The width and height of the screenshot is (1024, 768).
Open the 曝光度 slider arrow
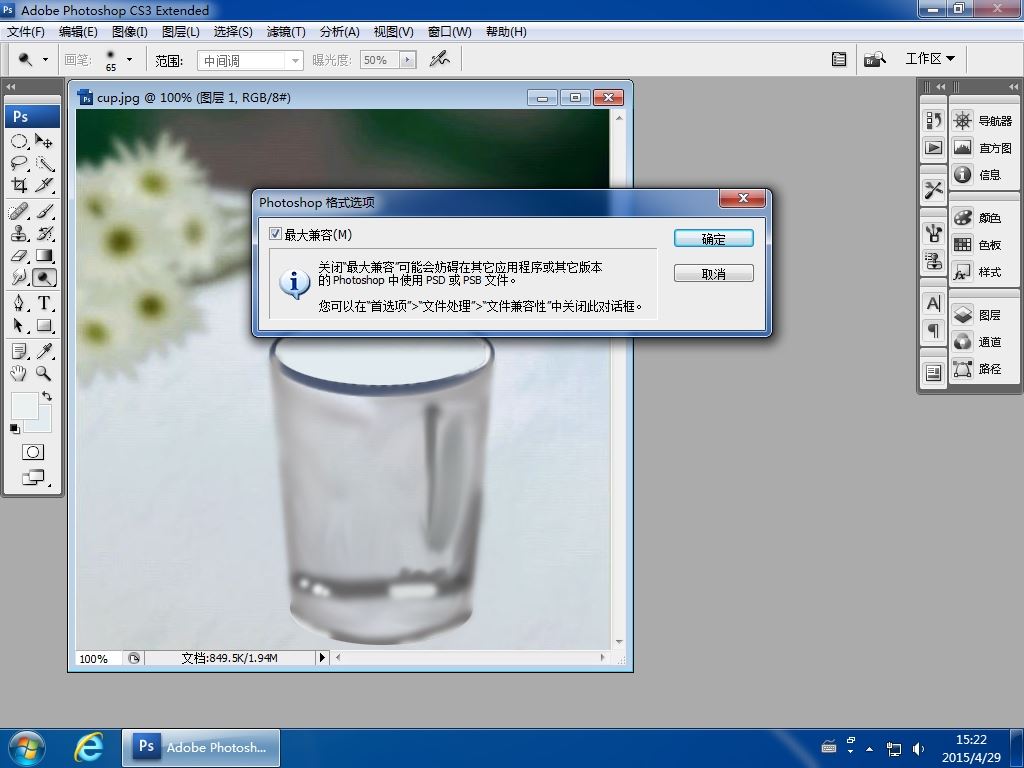408,60
